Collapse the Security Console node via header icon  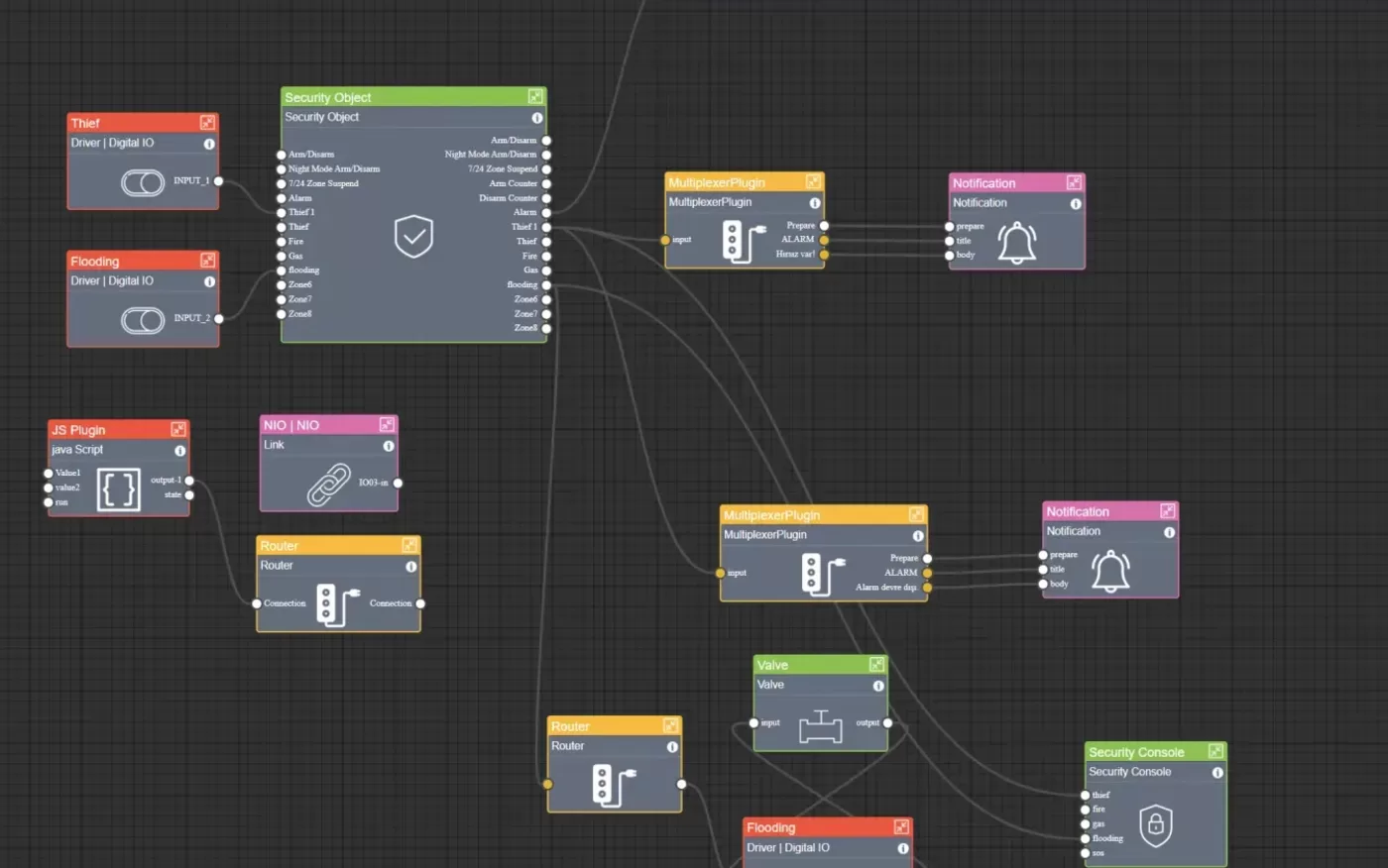[x=1215, y=751]
